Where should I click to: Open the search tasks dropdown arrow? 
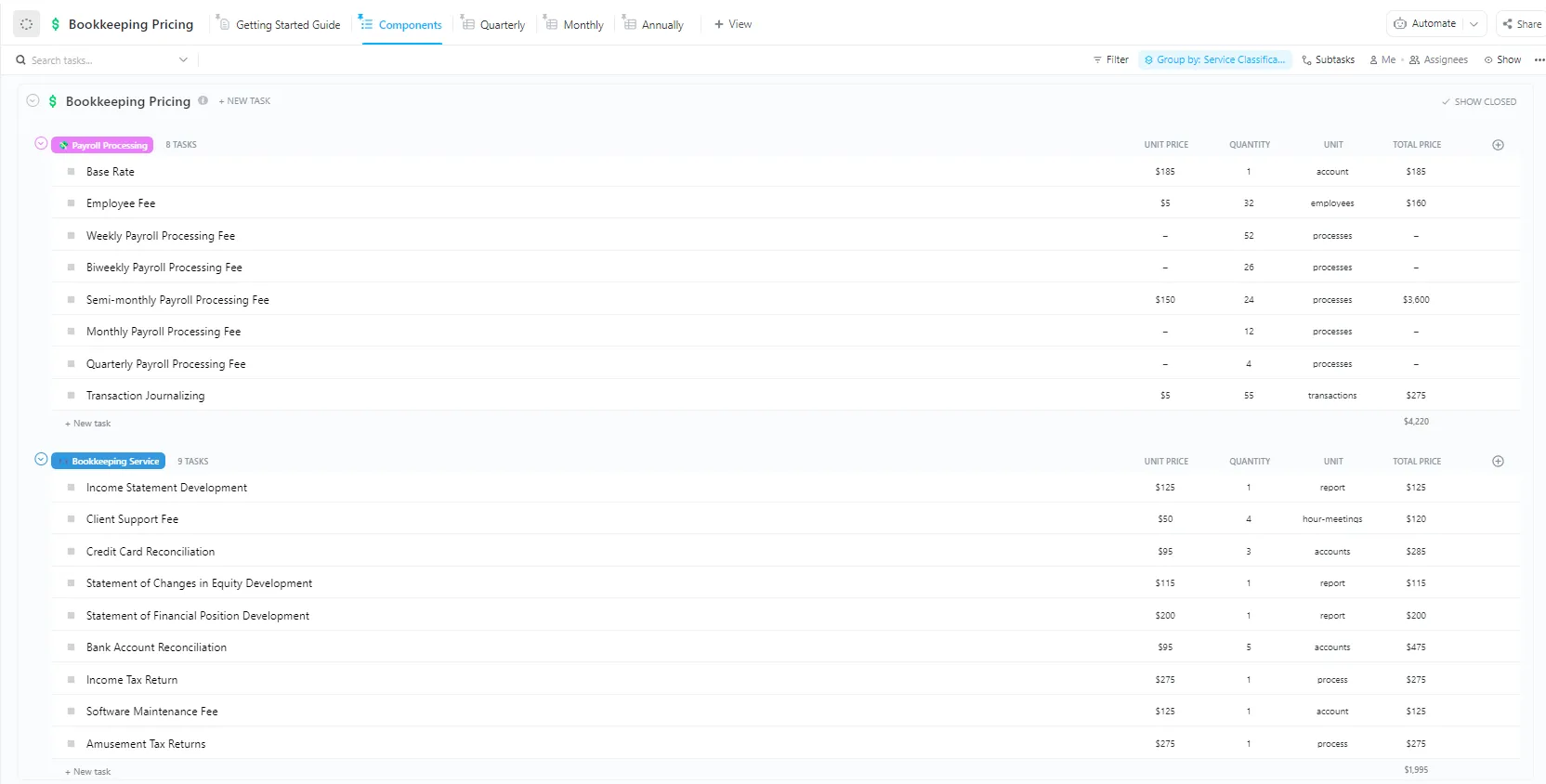(x=183, y=59)
